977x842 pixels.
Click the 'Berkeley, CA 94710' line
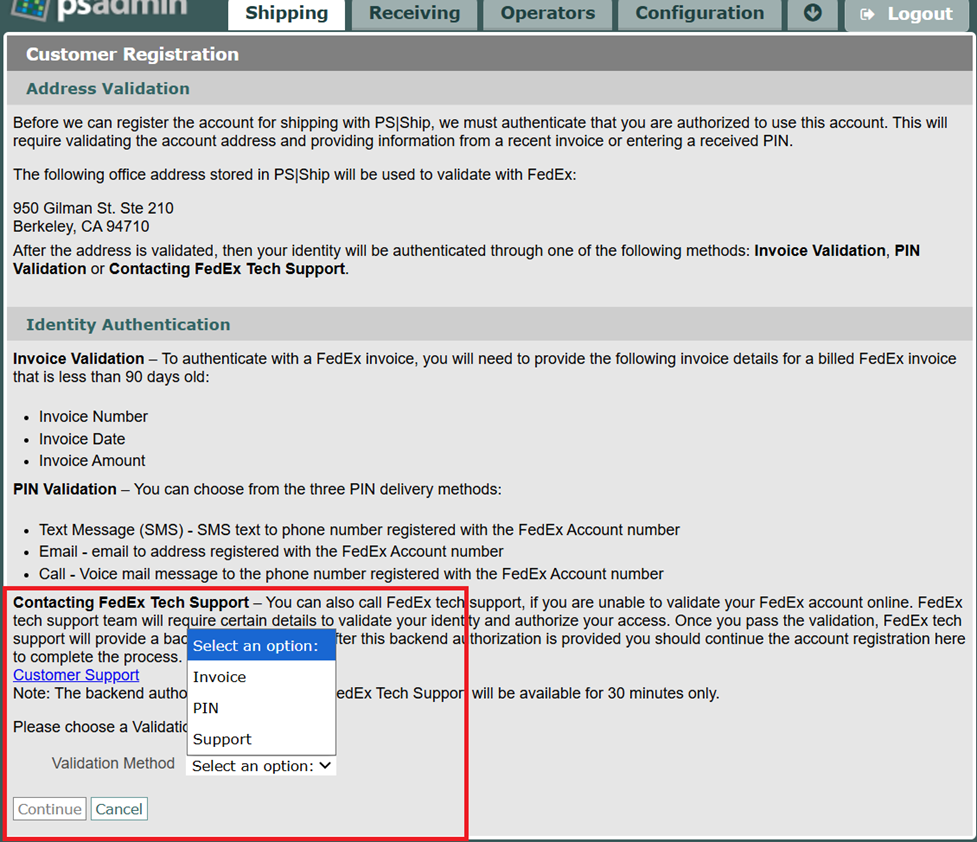click(x=81, y=226)
